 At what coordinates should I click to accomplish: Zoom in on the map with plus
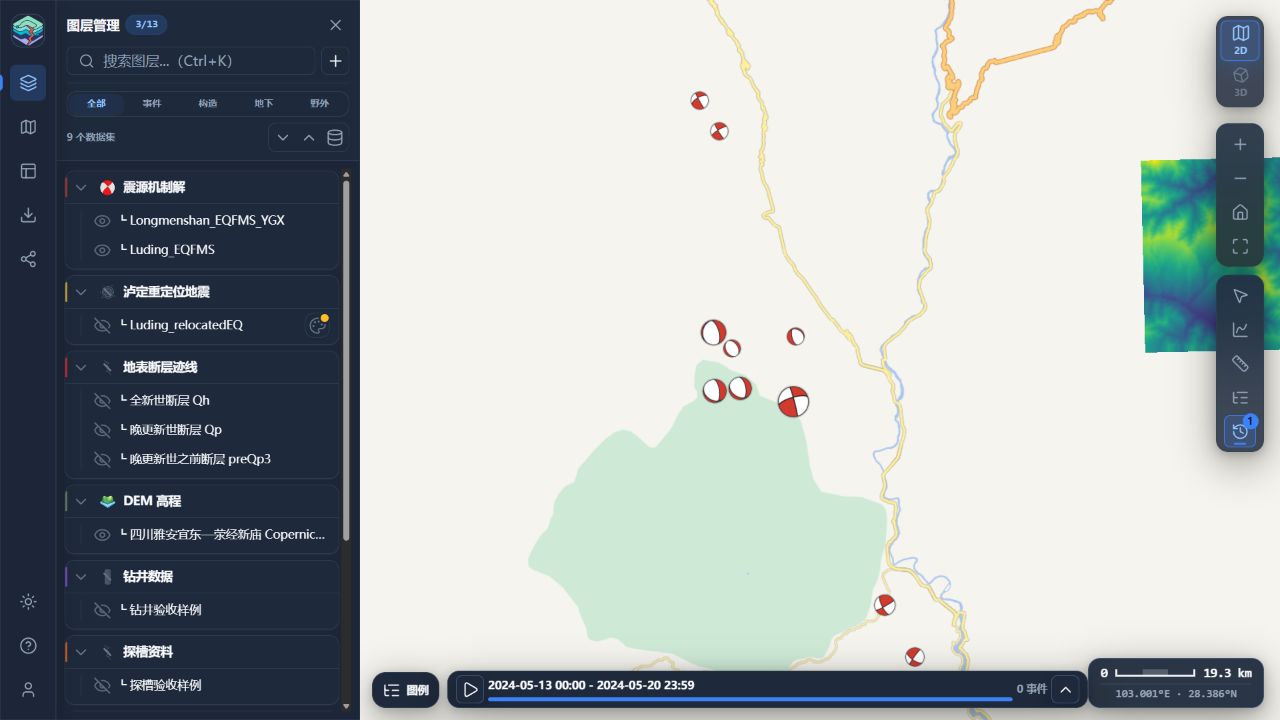1240,145
